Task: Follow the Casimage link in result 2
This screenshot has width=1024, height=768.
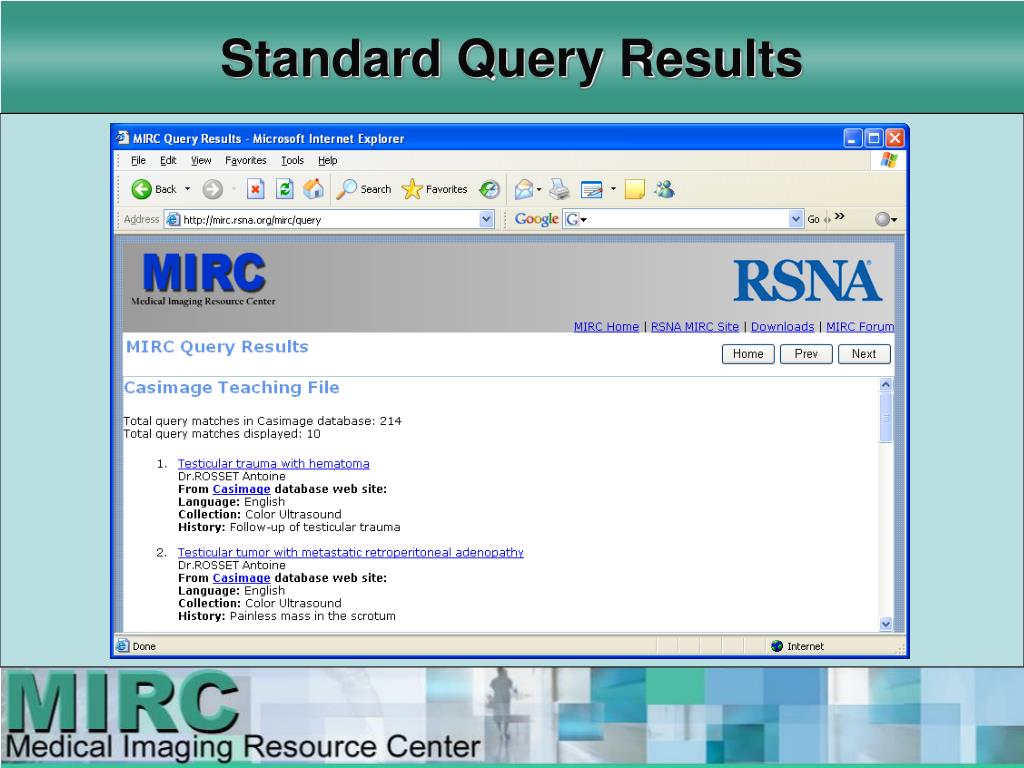Action: (241, 578)
